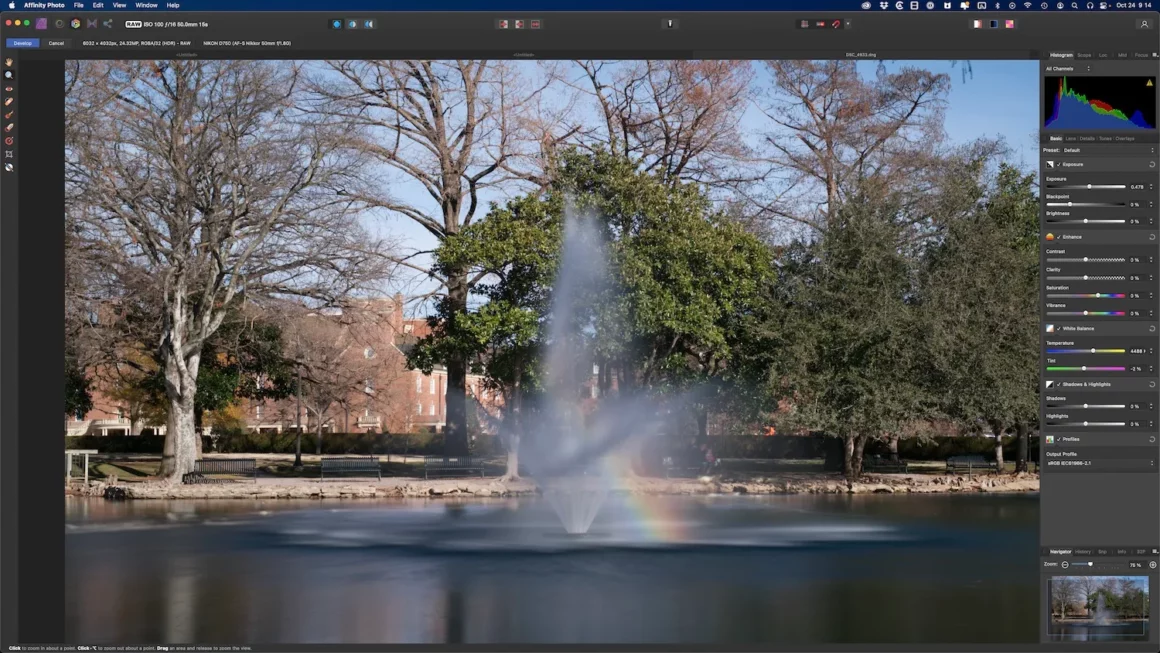
Task: Select the Zoom magnifier tool
Action: click(9, 76)
